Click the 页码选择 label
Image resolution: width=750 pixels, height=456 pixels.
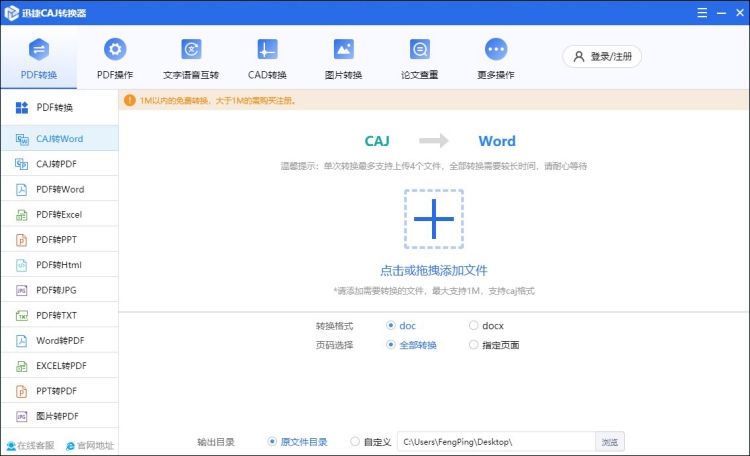[x=334, y=345]
